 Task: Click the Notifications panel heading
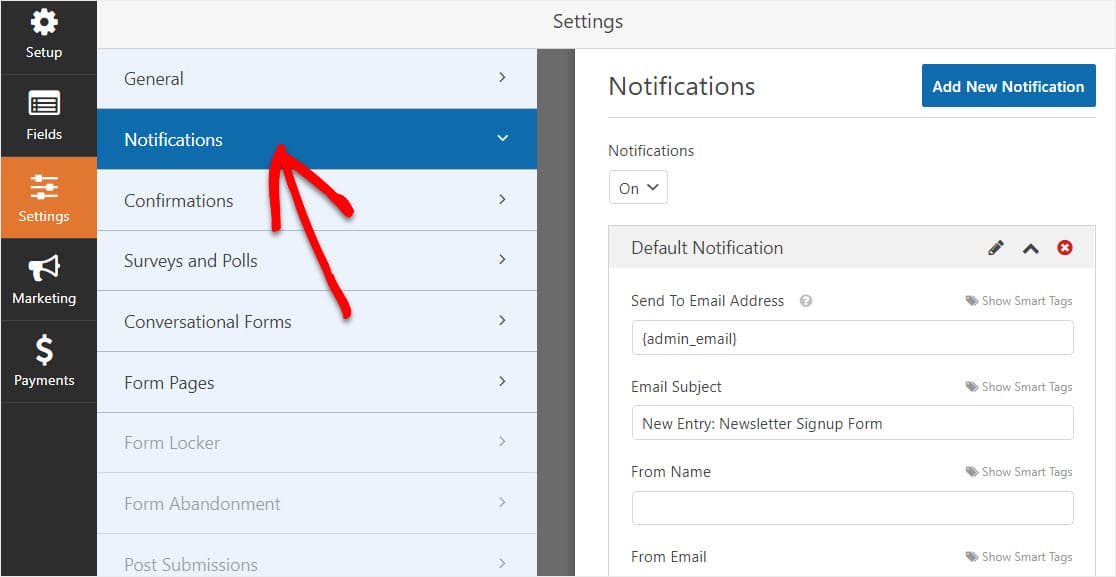click(x=681, y=86)
